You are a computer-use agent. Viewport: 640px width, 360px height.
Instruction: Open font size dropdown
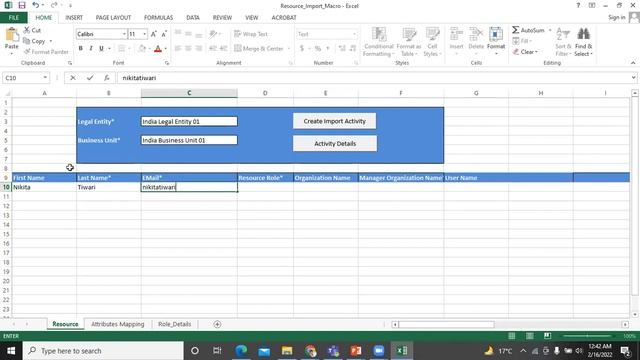tap(144, 34)
